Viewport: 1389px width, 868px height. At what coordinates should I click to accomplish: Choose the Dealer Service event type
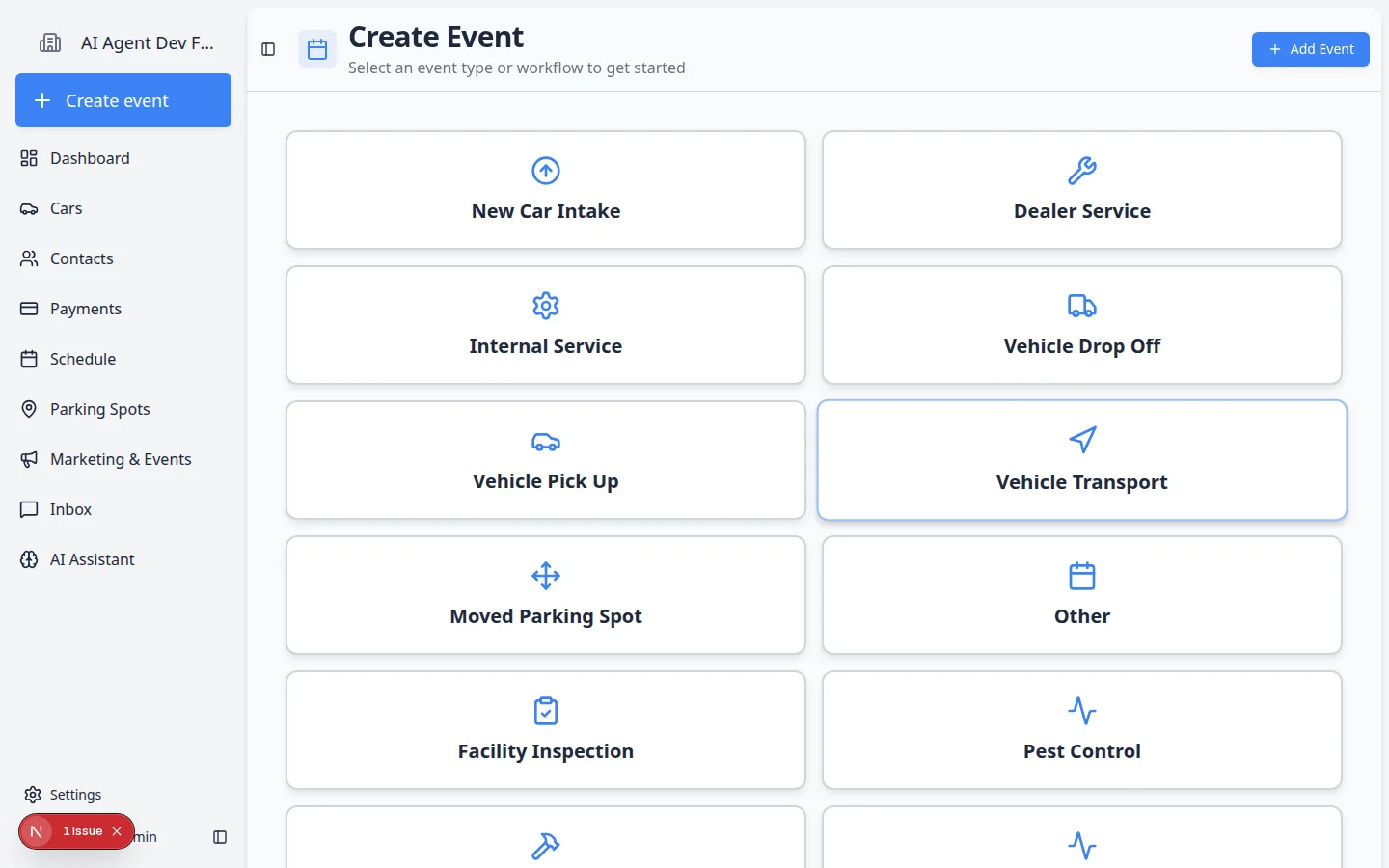pos(1082,190)
